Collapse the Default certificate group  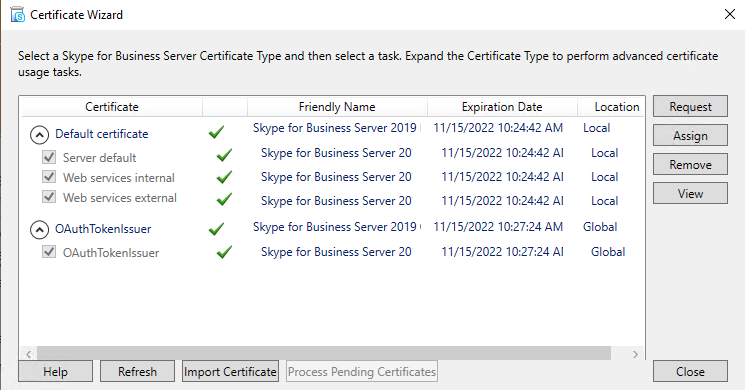39,135
